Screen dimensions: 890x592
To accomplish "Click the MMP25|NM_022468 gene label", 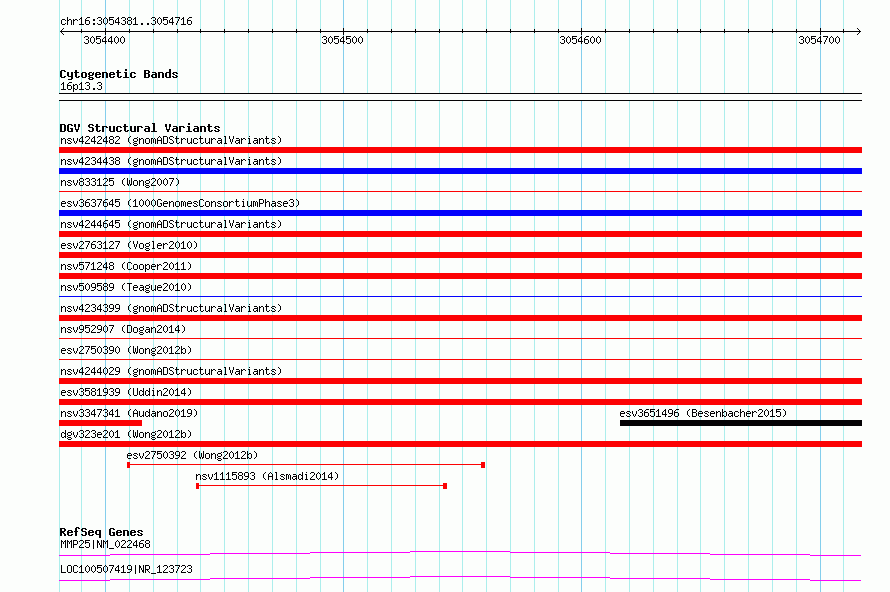I will click(105, 544).
